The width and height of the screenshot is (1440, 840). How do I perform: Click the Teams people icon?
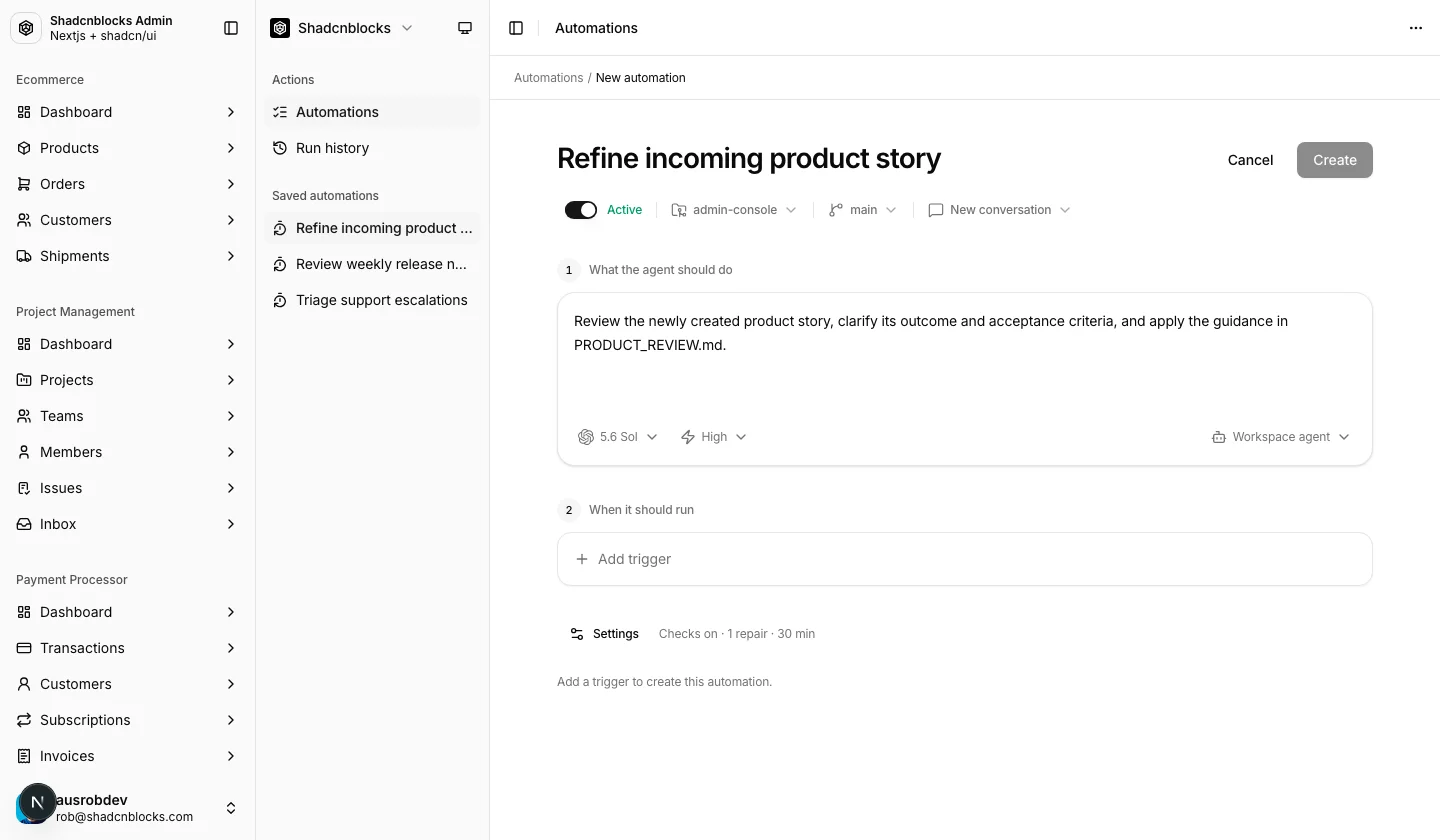(x=24, y=416)
